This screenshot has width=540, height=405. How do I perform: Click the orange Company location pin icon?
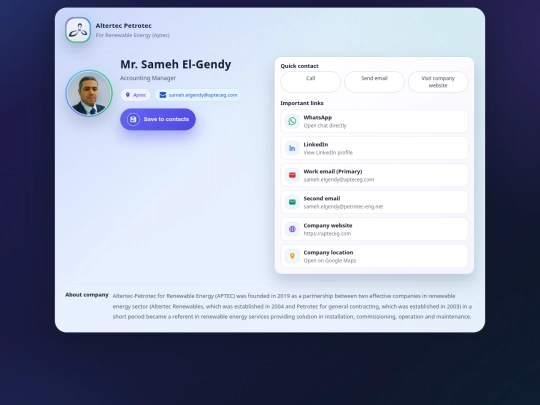(x=292, y=256)
